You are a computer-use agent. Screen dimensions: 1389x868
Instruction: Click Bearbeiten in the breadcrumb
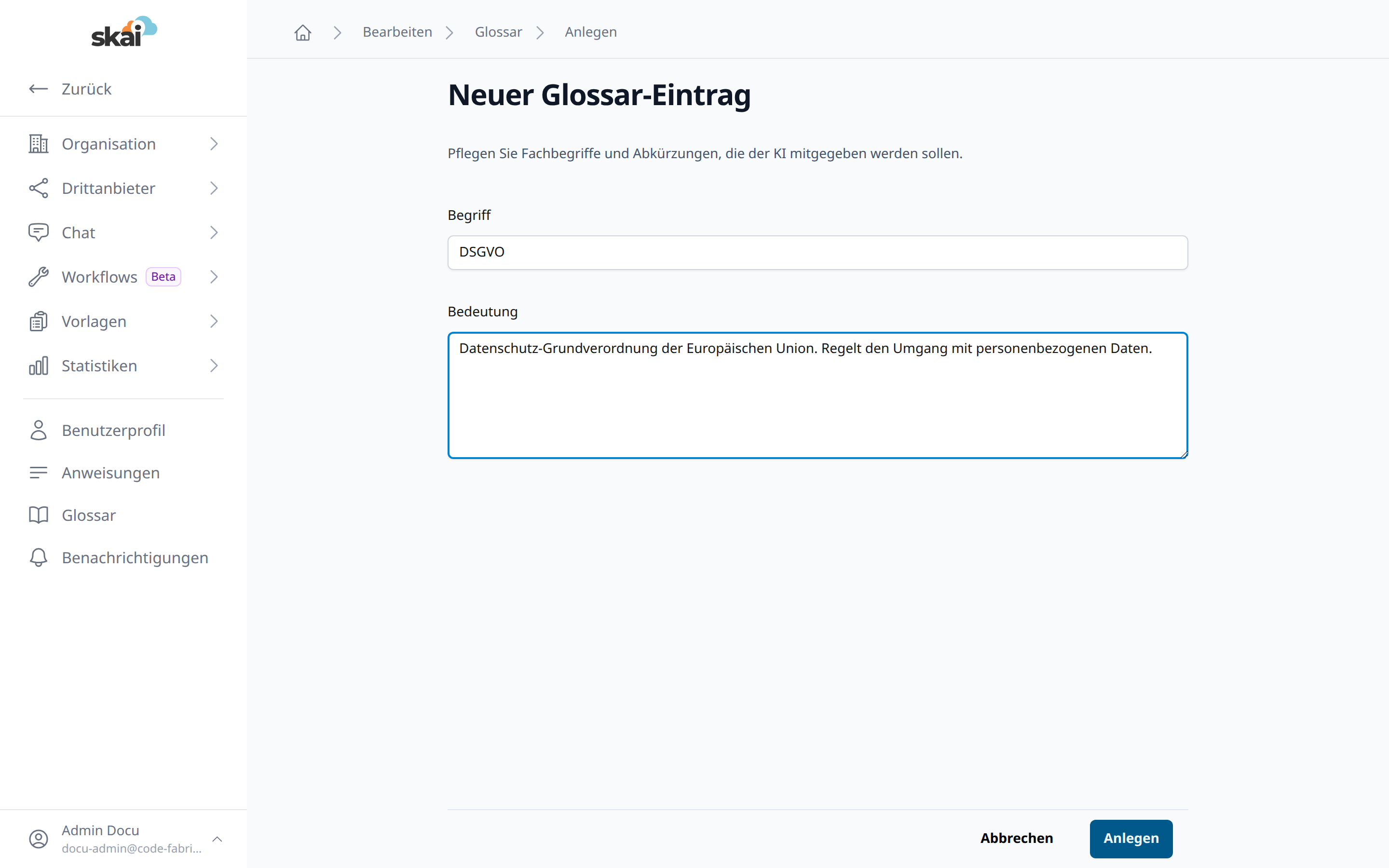397,32
